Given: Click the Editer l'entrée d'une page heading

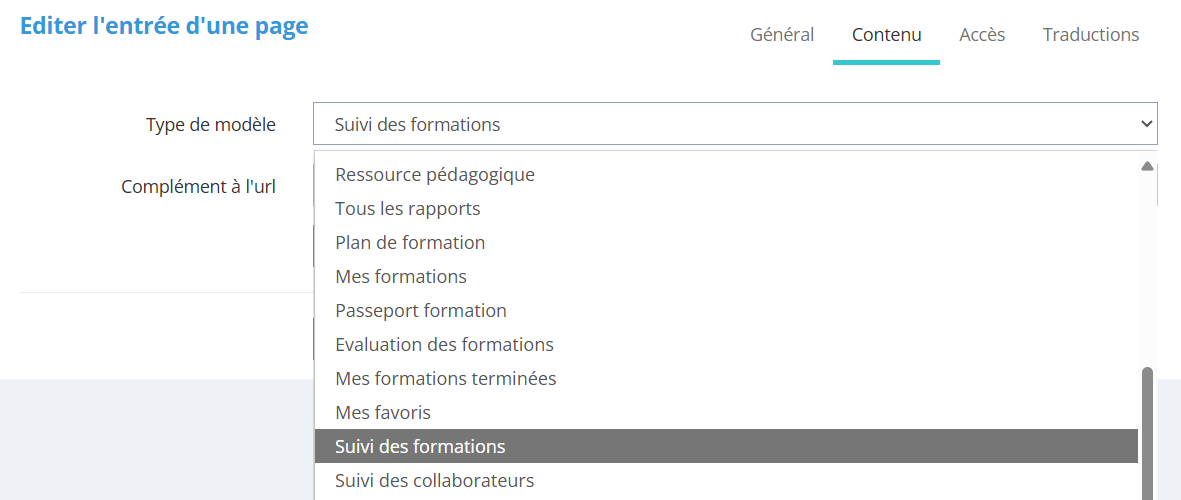Looking at the screenshot, I should (x=164, y=27).
